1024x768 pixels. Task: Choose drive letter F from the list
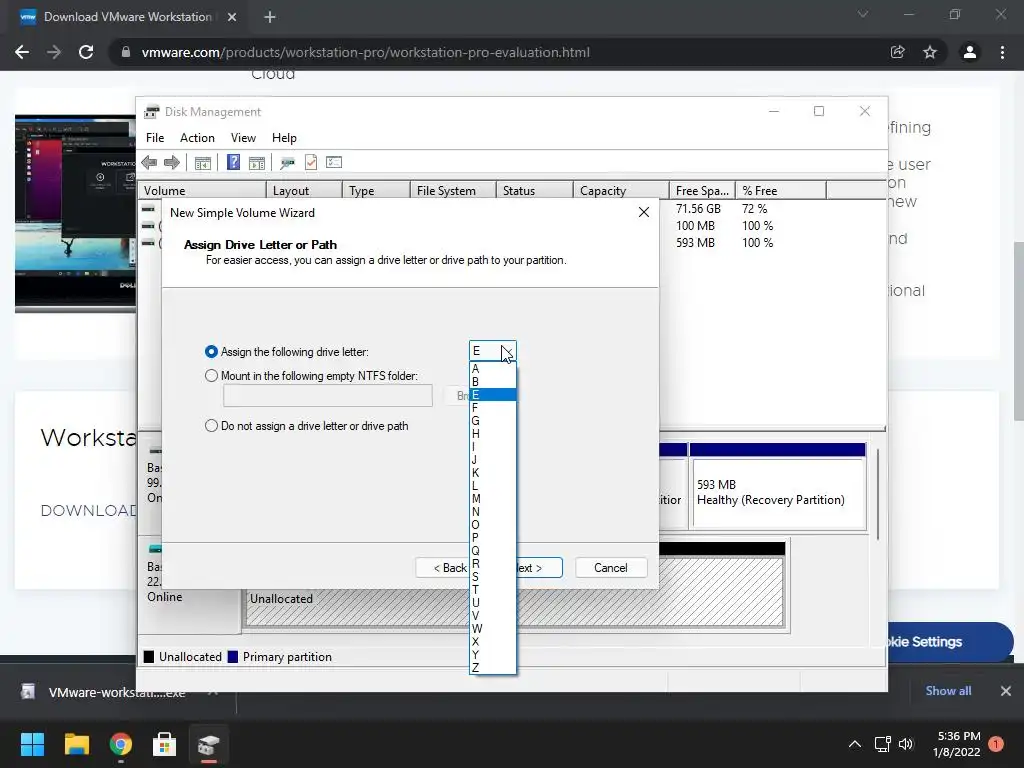pos(492,408)
